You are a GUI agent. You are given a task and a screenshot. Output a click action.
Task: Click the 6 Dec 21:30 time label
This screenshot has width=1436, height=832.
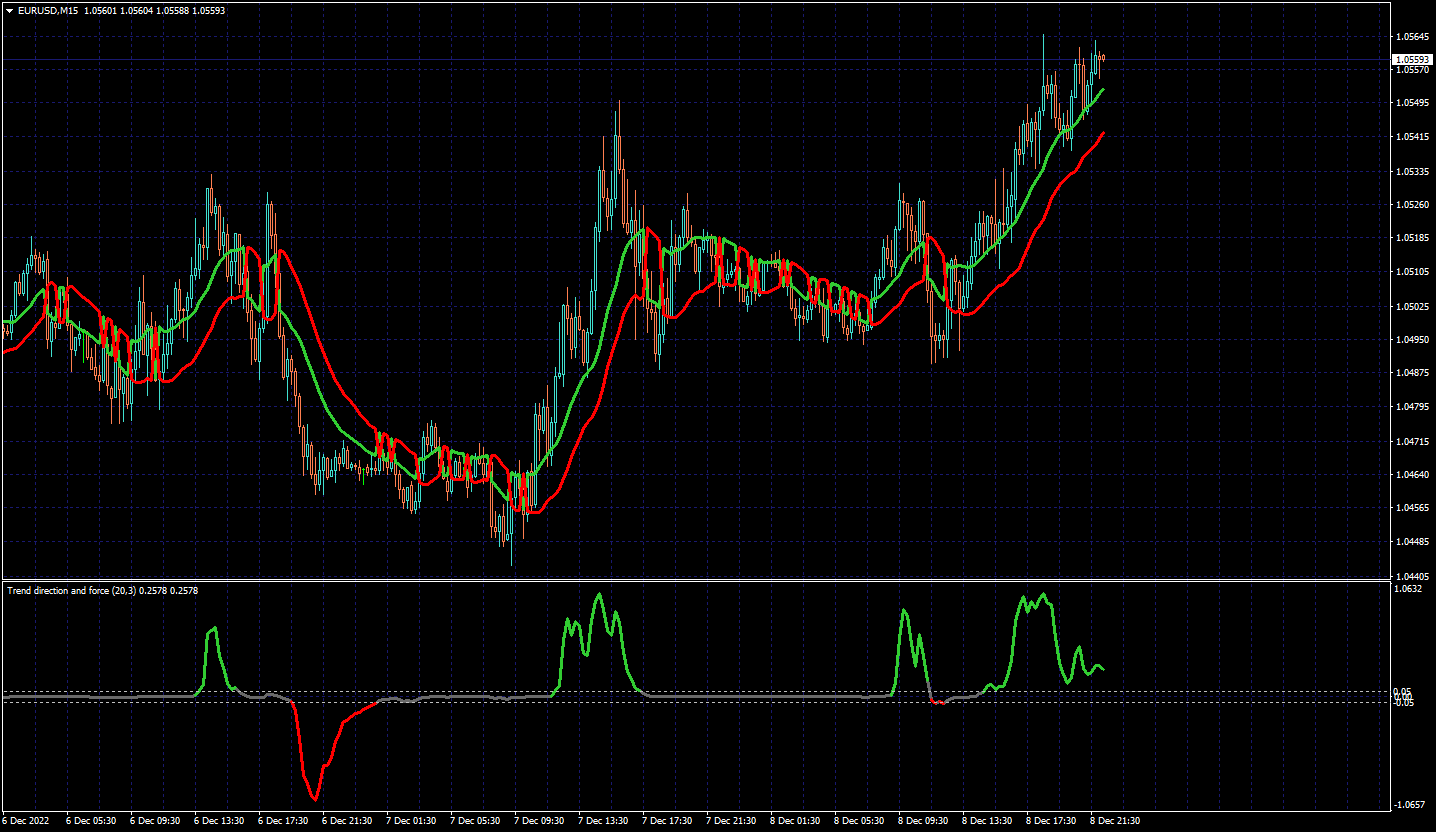tap(346, 820)
